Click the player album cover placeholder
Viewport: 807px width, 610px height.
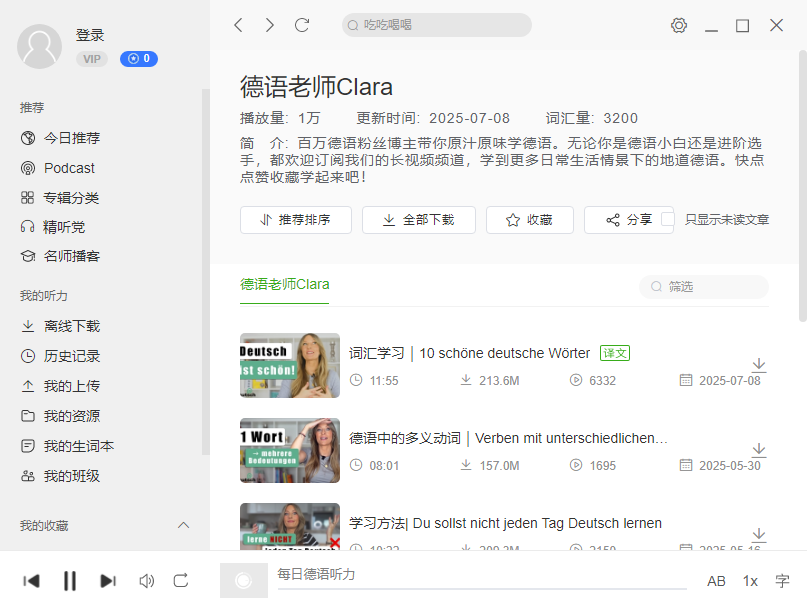(244, 581)
